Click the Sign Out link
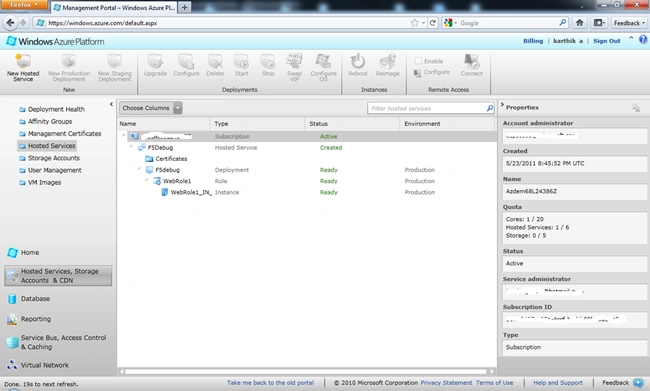This screenshot has height=391, width=650. (606, 41)
